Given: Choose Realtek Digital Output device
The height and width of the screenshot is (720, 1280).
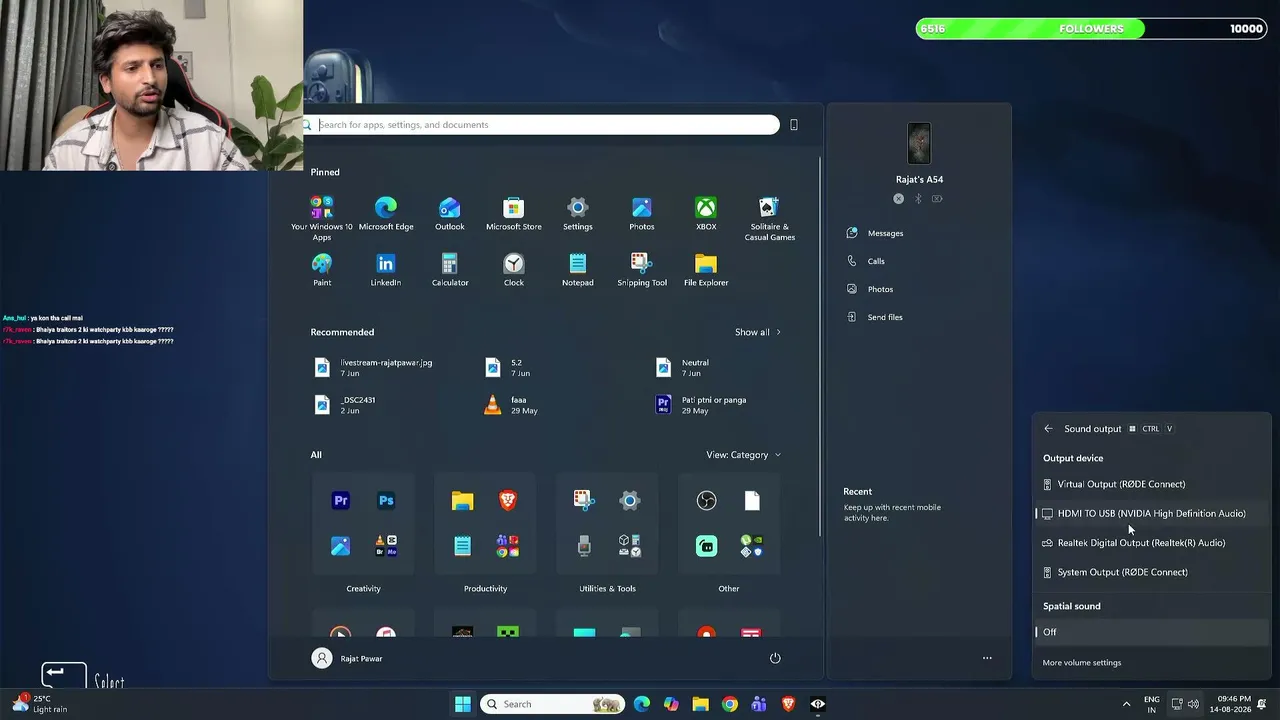Looking at the screenshot, I should point(1152,543).
